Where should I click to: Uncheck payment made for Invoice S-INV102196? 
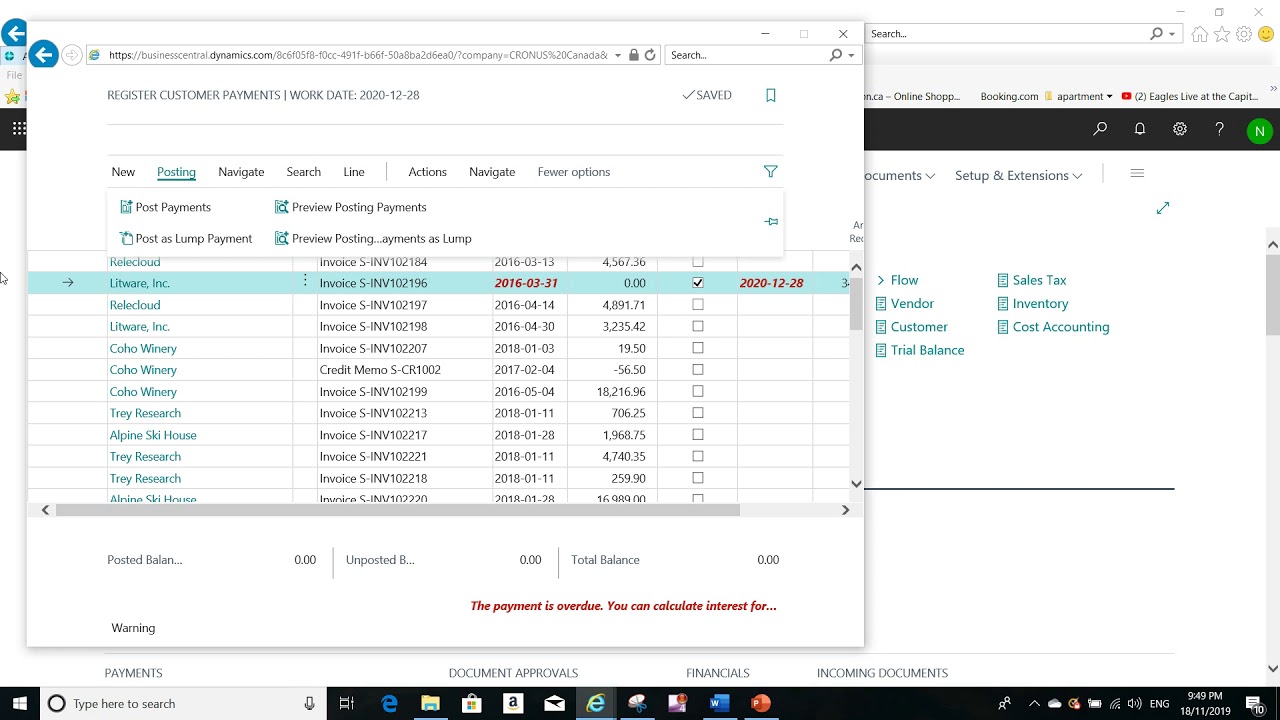pos(698,283)
